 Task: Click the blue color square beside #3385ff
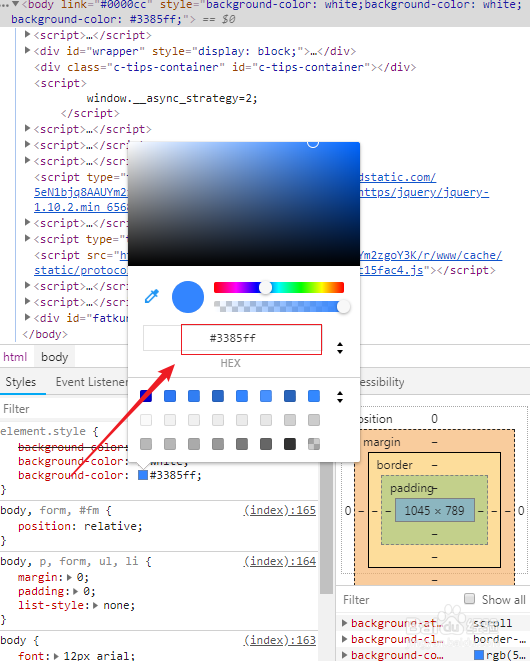[143, 476]
